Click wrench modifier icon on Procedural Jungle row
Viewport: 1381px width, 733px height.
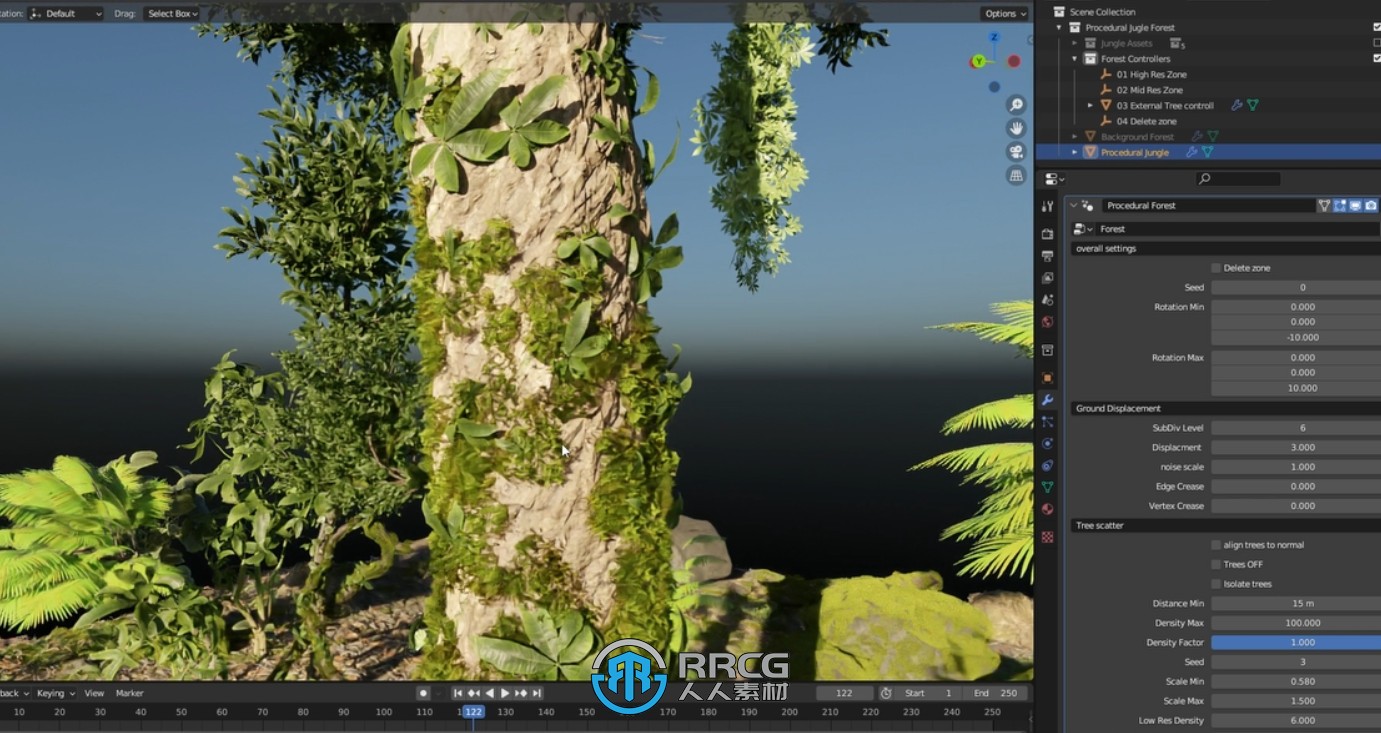tap(1191, 152)
